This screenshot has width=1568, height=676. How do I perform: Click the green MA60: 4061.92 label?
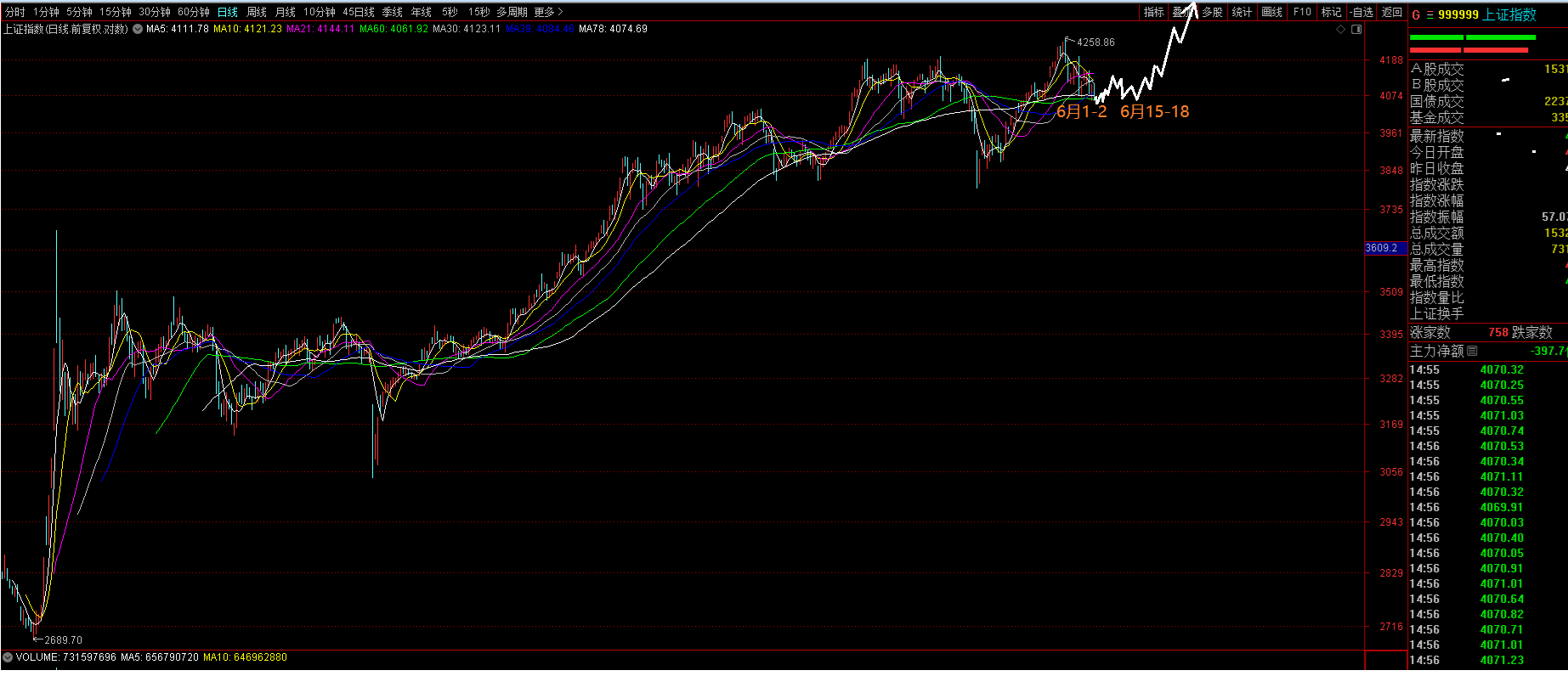coord(394,29)
